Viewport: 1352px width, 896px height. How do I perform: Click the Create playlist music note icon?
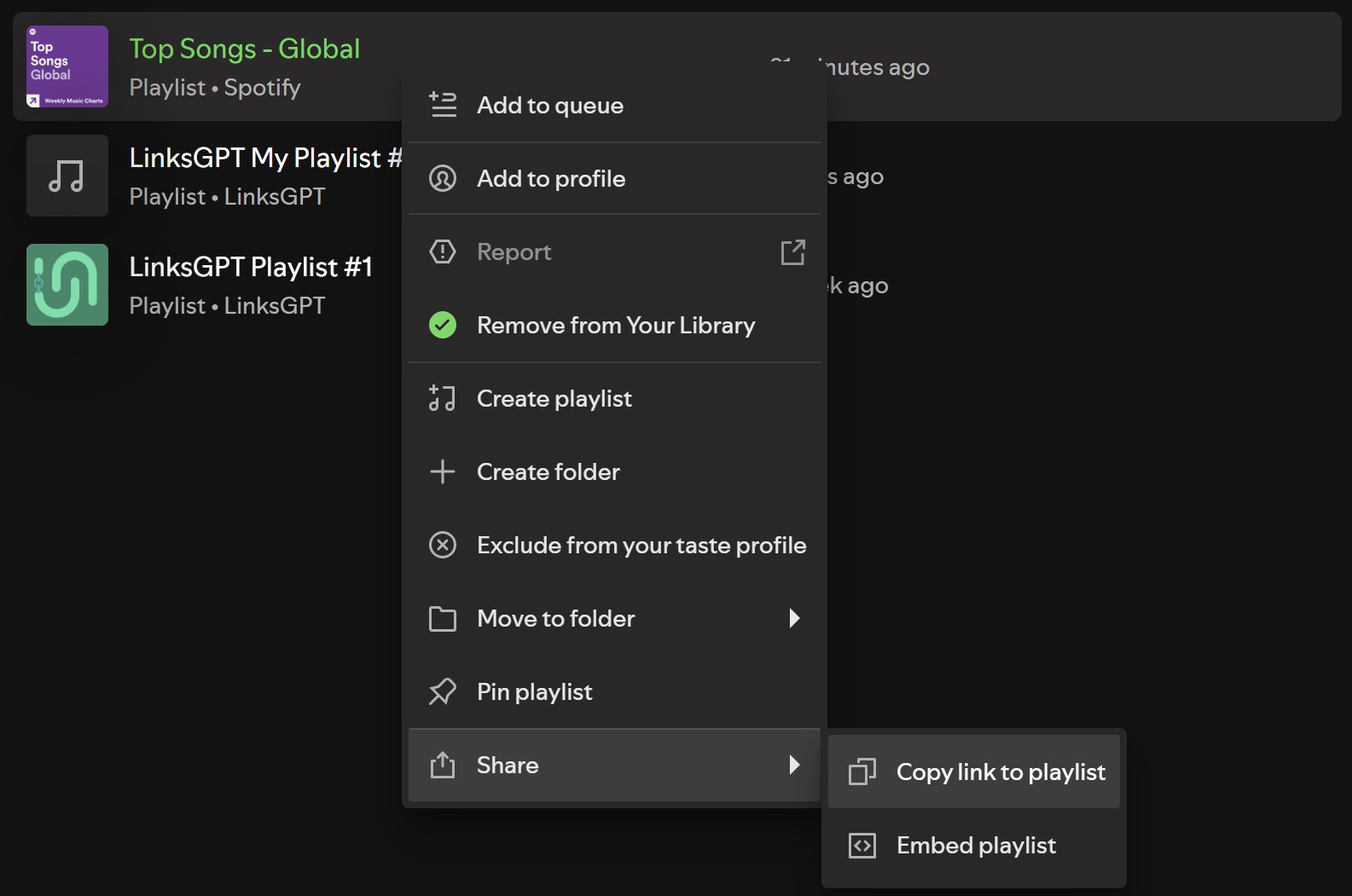[x=443, y=398]
